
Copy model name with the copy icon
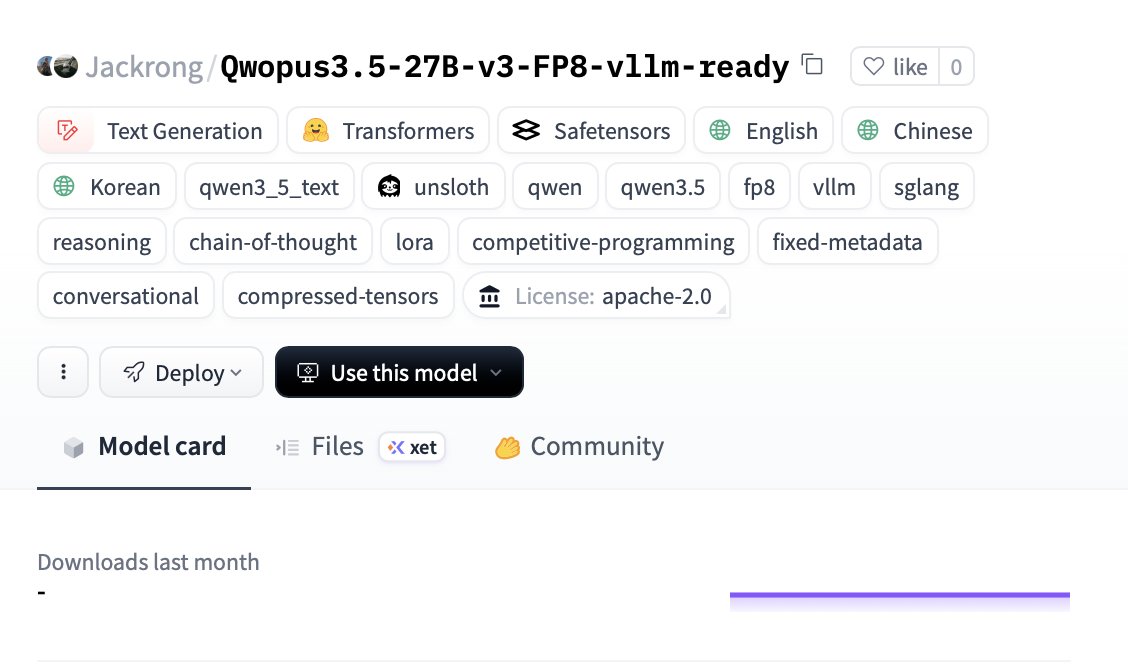coord(812,65)
